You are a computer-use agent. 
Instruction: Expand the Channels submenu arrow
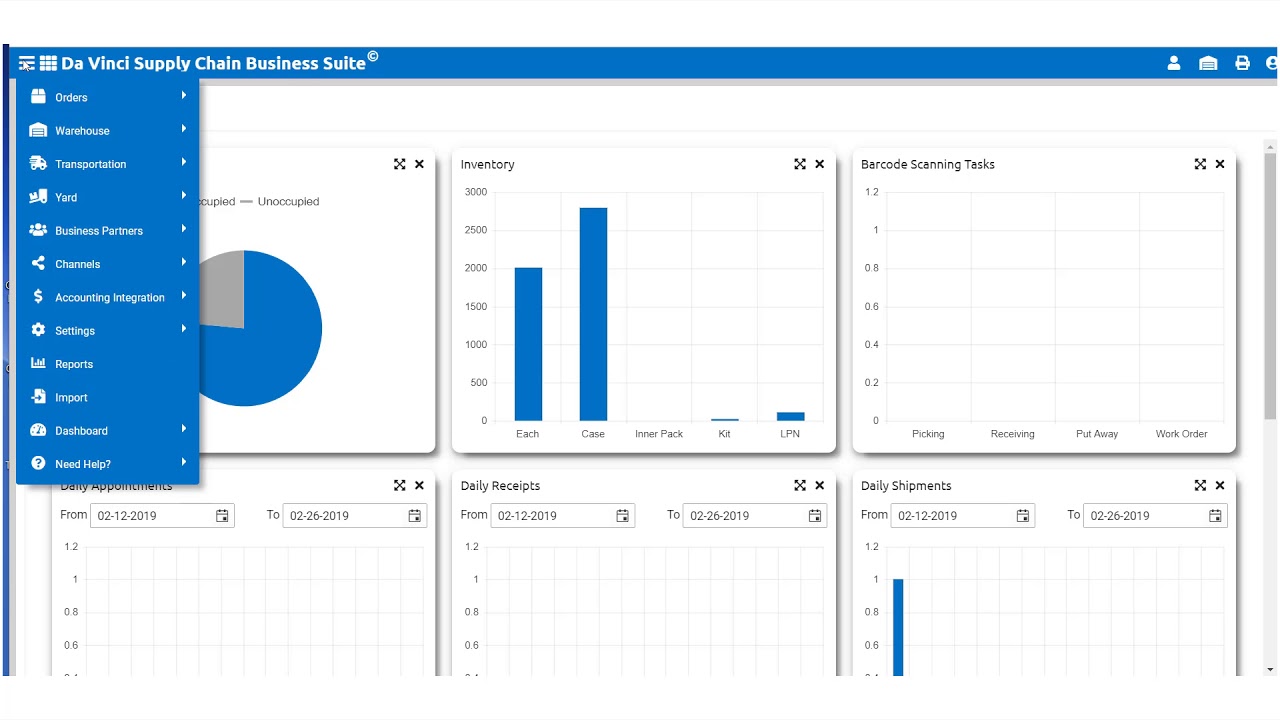coord(184,262)
